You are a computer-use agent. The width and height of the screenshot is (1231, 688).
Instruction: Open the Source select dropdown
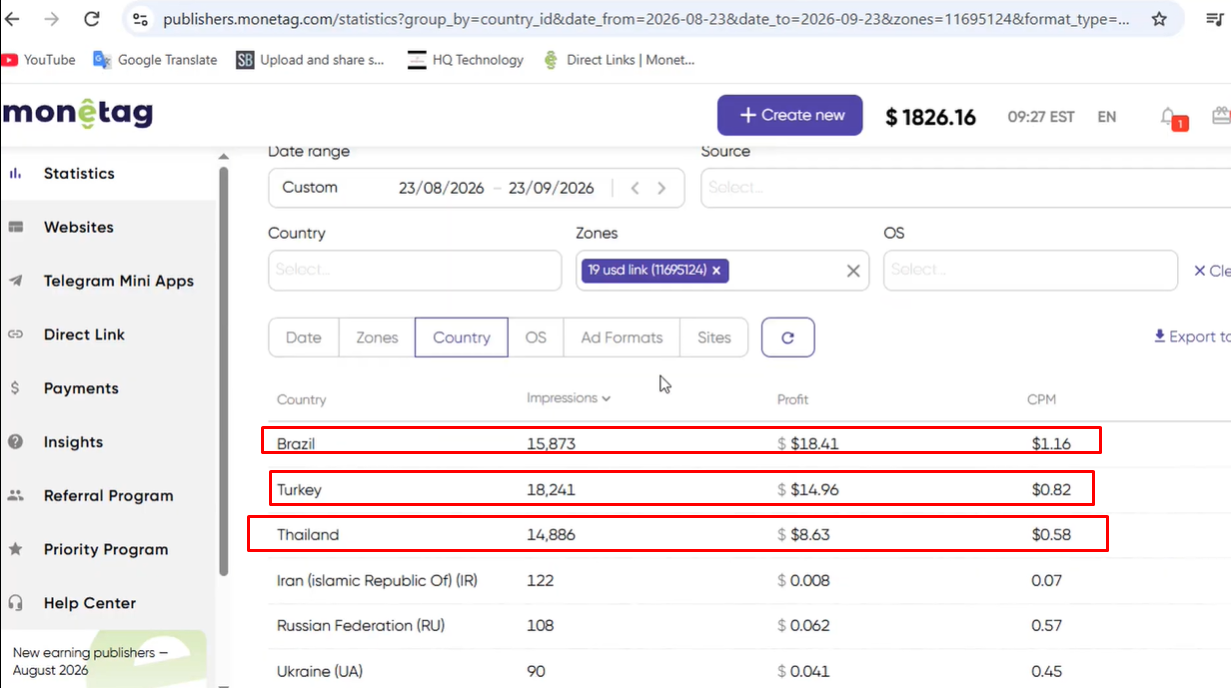click(965, 187)
